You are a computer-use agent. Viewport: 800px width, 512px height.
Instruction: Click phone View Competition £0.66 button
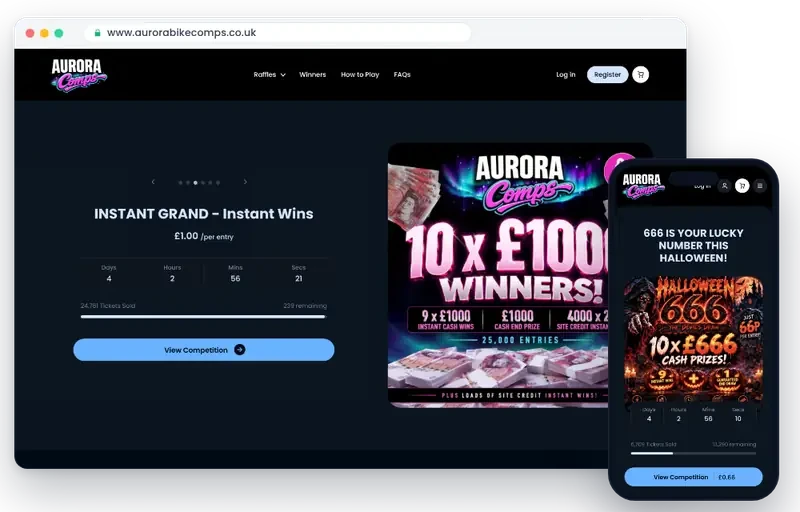[x=693, y=477]
